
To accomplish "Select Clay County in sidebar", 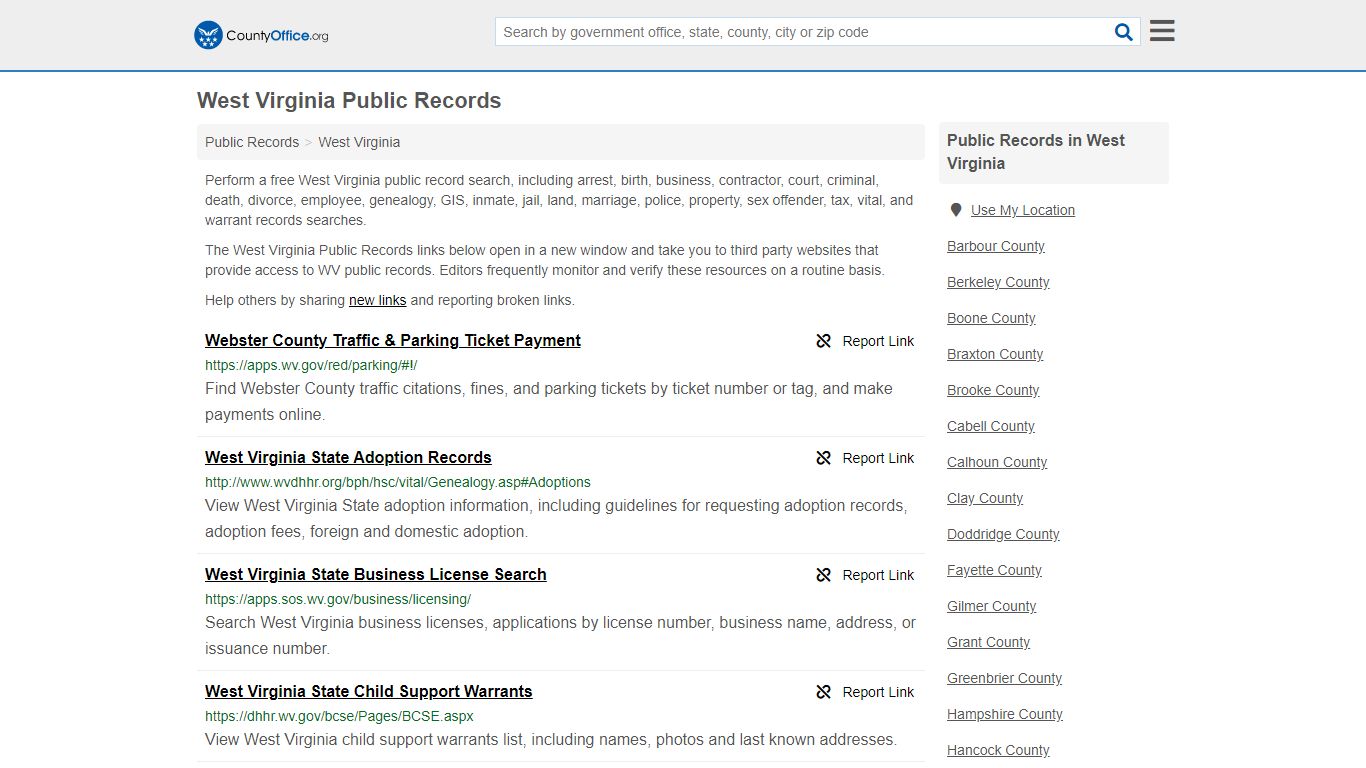I will click(x=985, y=498).
